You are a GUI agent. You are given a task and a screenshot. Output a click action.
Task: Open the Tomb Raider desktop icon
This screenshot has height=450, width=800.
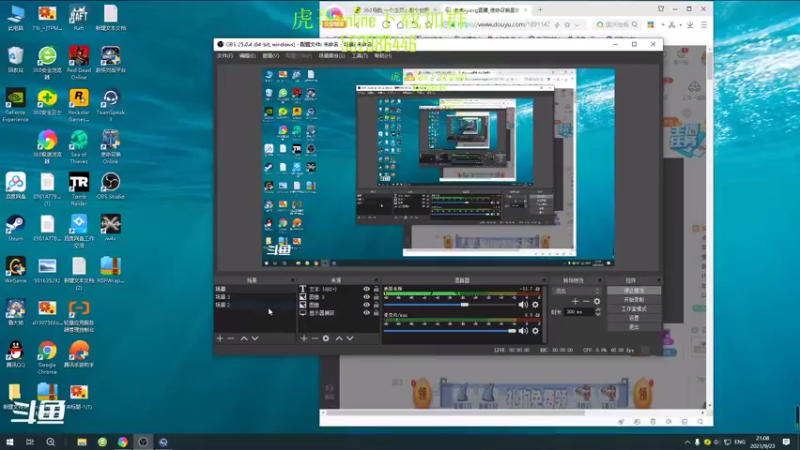(x=79, y=189)
